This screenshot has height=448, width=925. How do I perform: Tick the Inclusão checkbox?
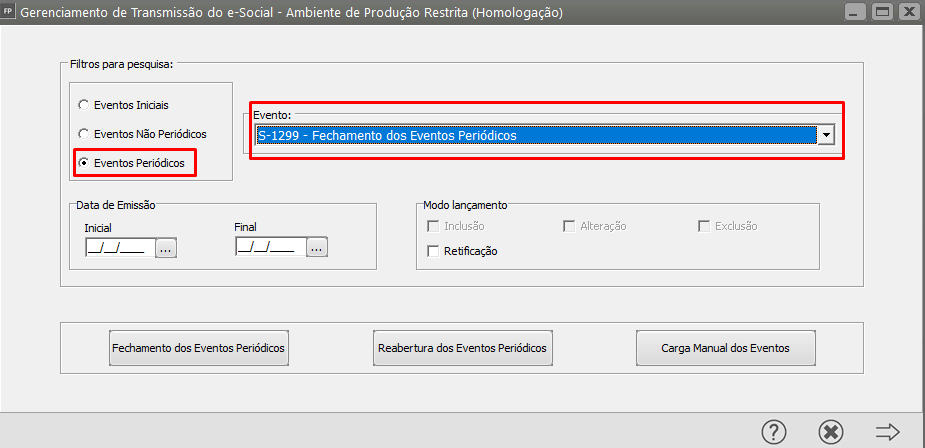[x=433, y=226]
